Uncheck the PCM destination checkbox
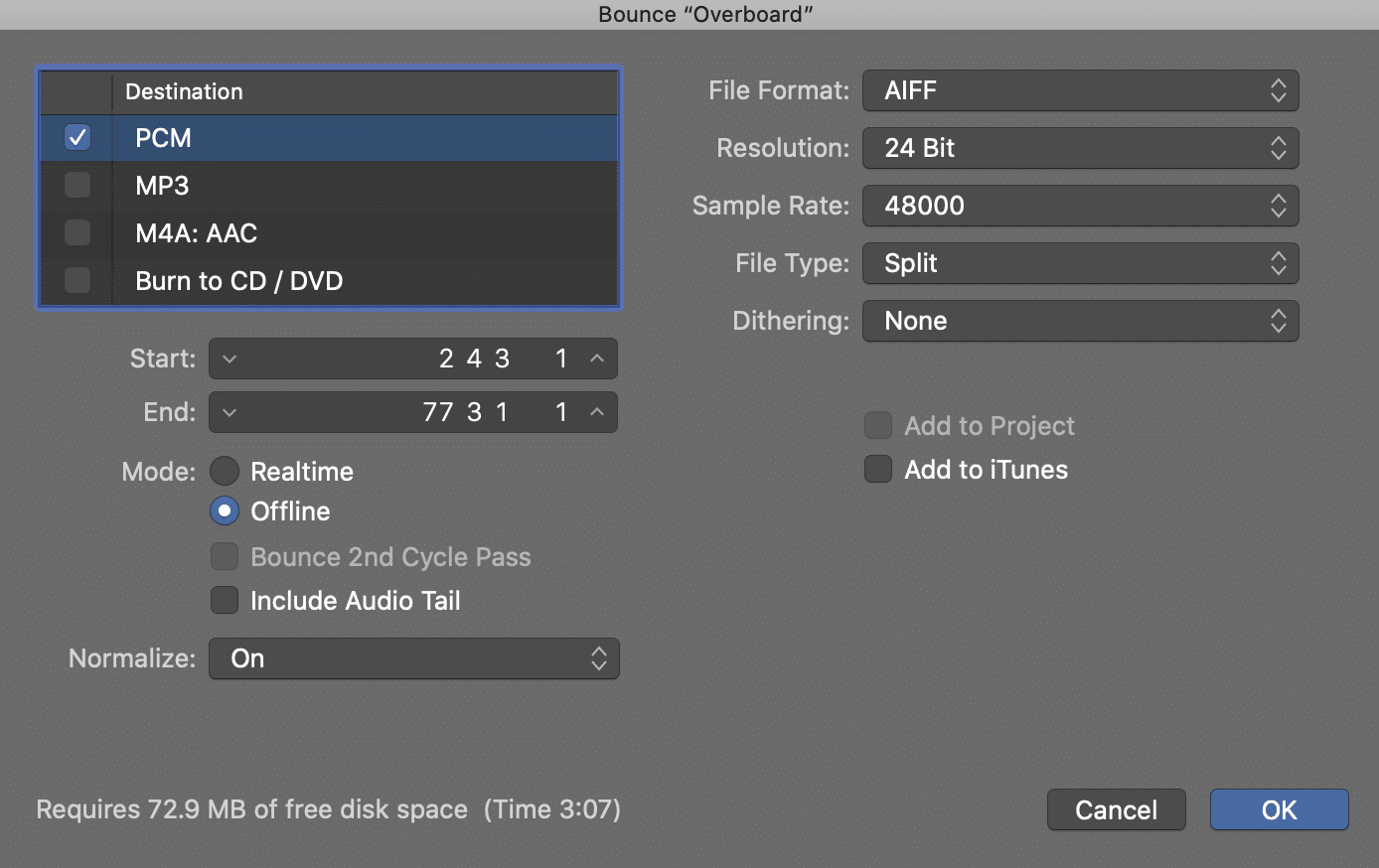1379x868 pixels. pos(77,138)
